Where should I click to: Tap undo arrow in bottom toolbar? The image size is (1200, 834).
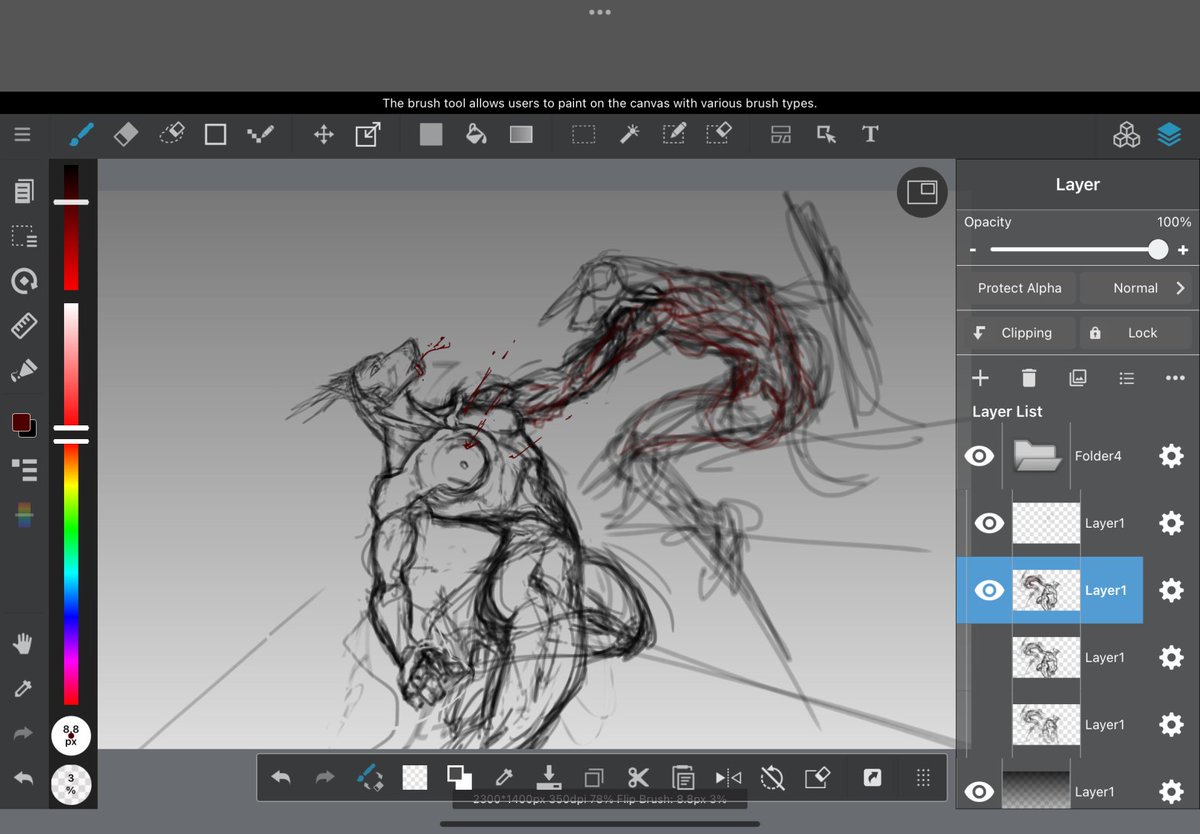coord(281,777)
